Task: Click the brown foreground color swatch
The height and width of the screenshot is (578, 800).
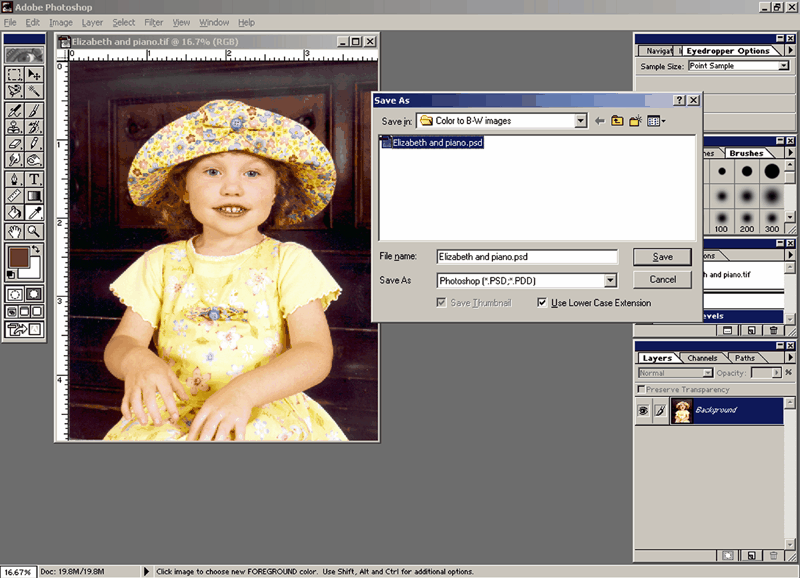Action: pos(18,258)
